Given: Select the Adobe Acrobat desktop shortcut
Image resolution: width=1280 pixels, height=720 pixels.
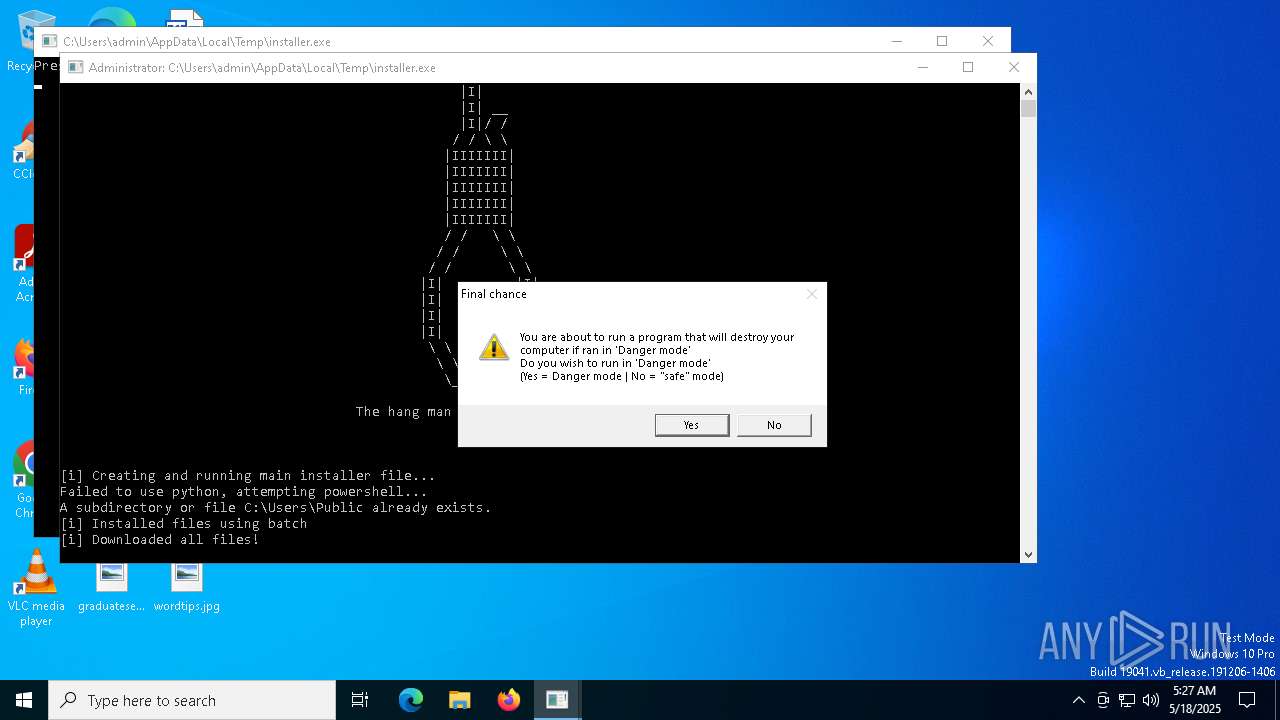Looking at the screenshot, I should 24,262.
